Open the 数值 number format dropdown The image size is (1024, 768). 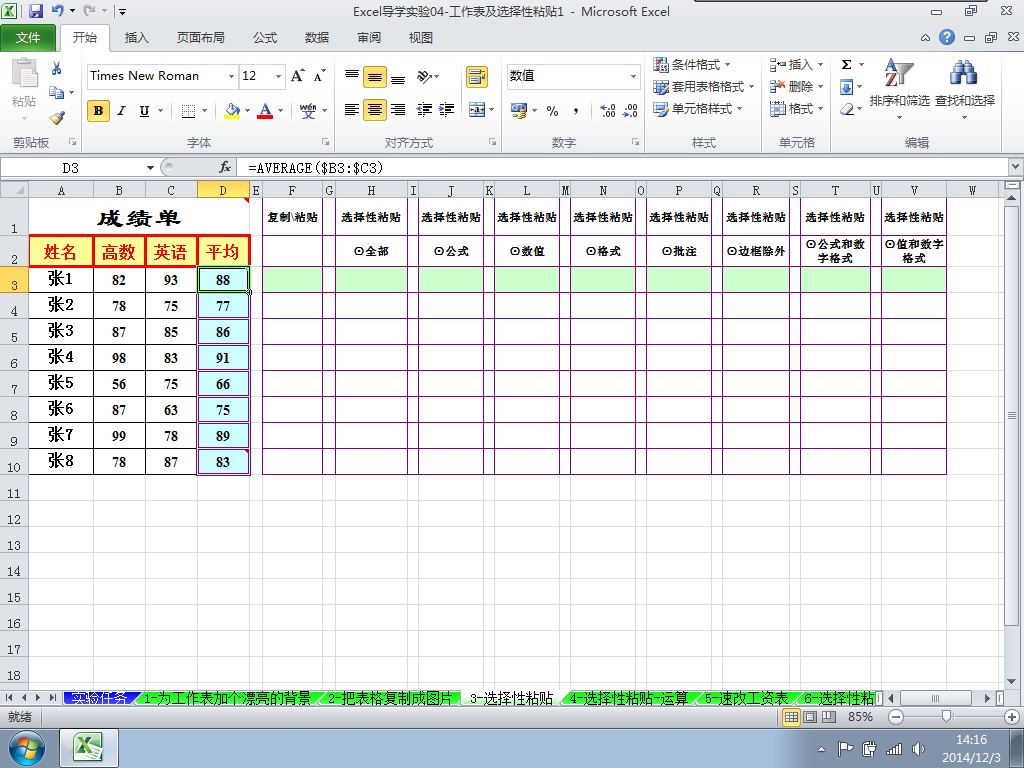tap(633, 76)
